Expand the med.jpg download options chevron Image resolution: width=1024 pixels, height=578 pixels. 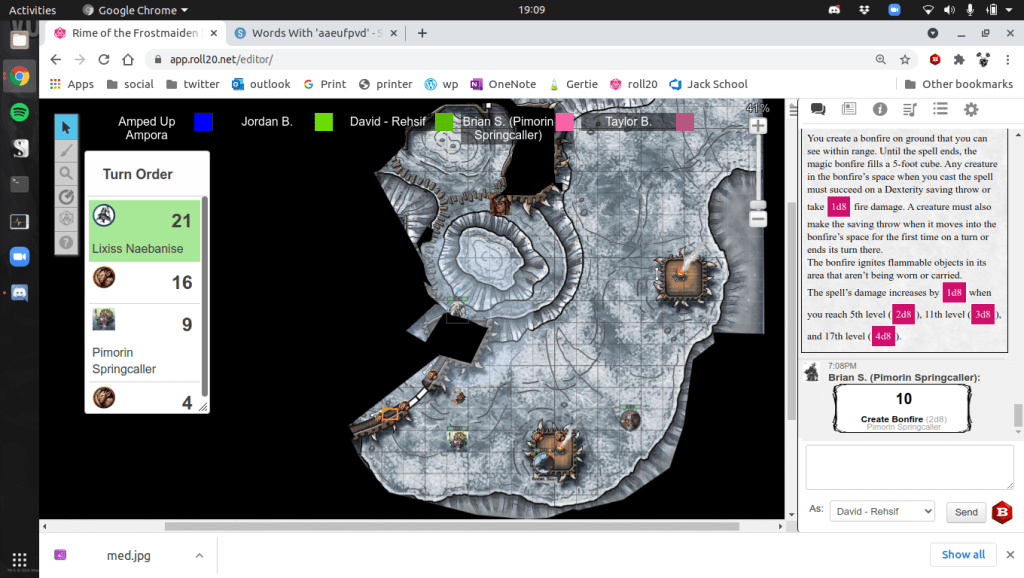click(199, 555)
